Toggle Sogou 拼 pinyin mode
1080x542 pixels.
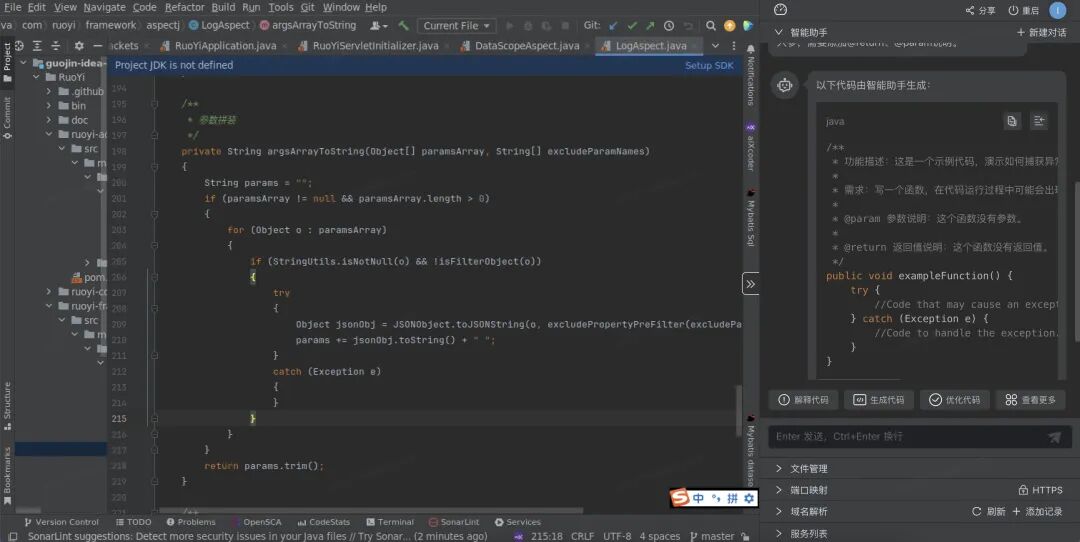point(732,498)
